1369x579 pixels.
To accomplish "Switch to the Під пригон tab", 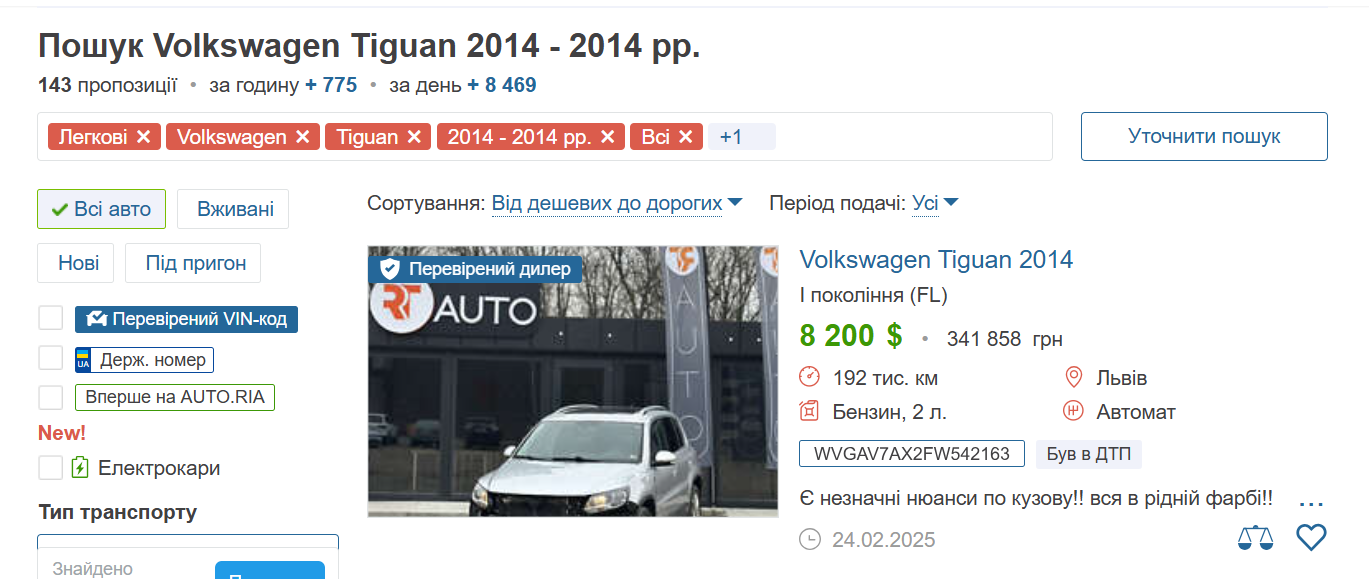I will [193, 263].
